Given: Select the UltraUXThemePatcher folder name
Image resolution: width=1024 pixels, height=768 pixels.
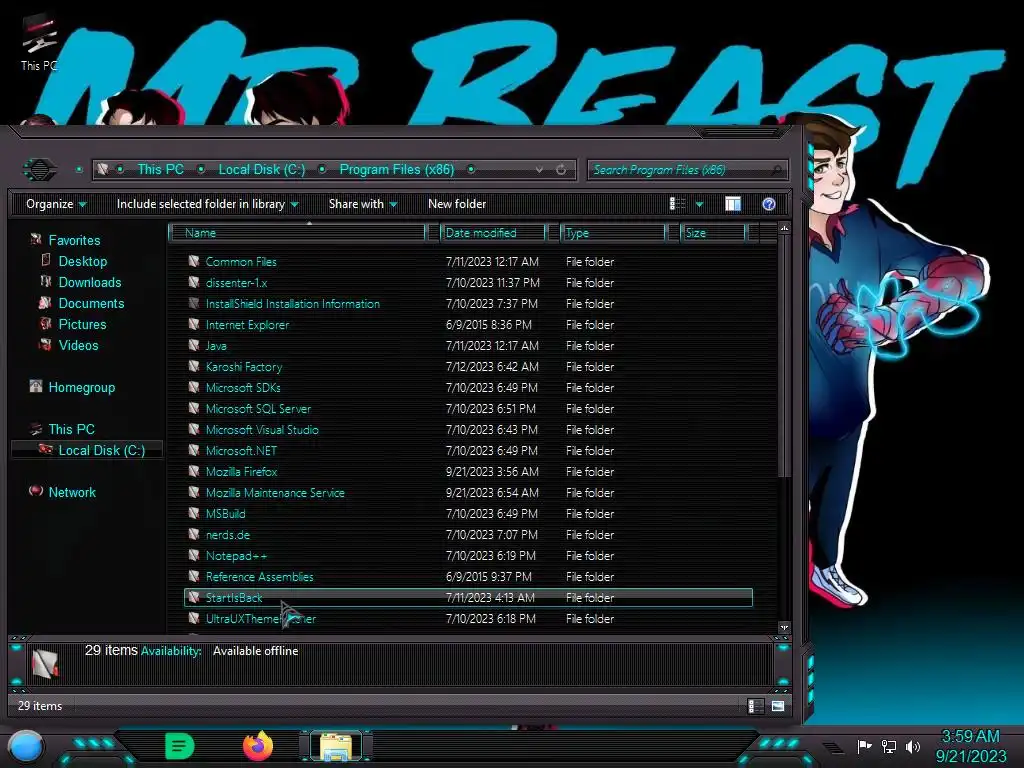Looking at the screenshot, I should click(261, 618).
